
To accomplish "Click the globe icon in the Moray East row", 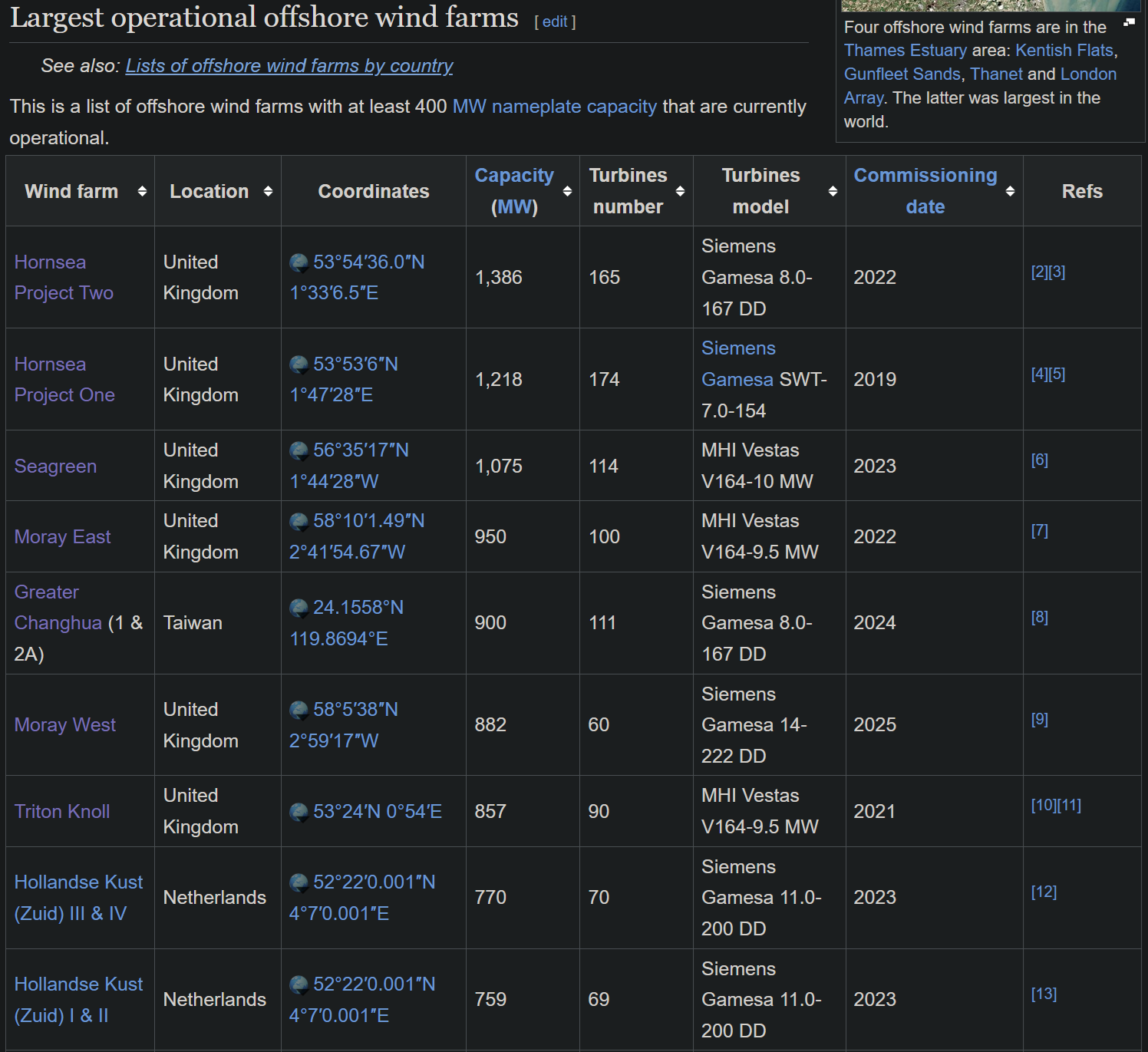I will tap(299, 522).
